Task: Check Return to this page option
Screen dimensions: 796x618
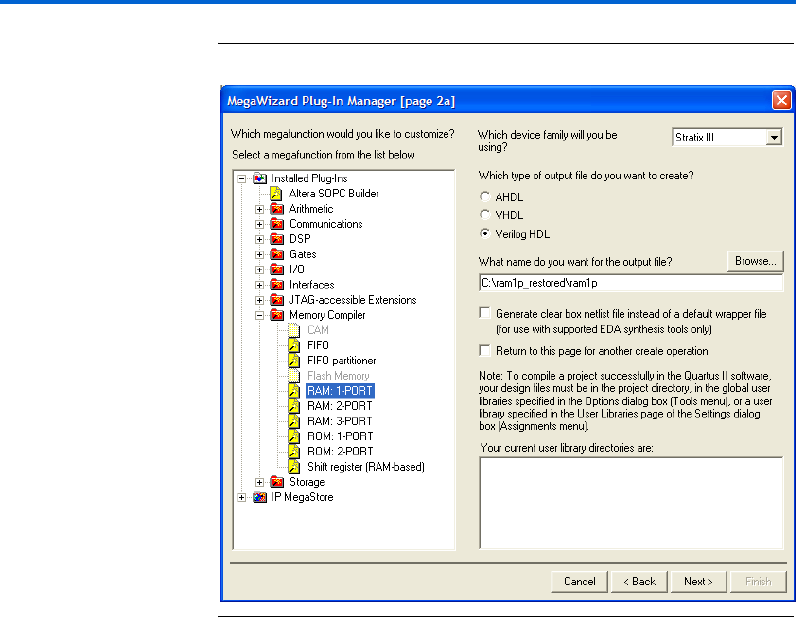Action: (x=485, y=350)
